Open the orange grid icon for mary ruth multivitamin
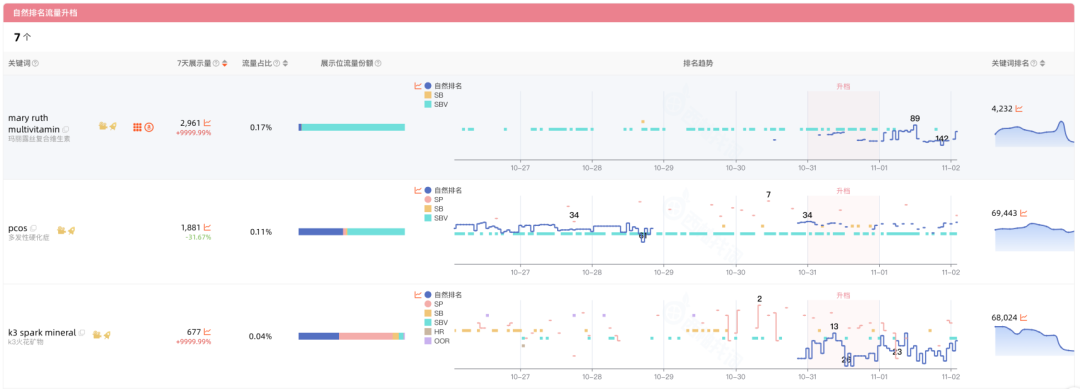 tap(137, 127)
